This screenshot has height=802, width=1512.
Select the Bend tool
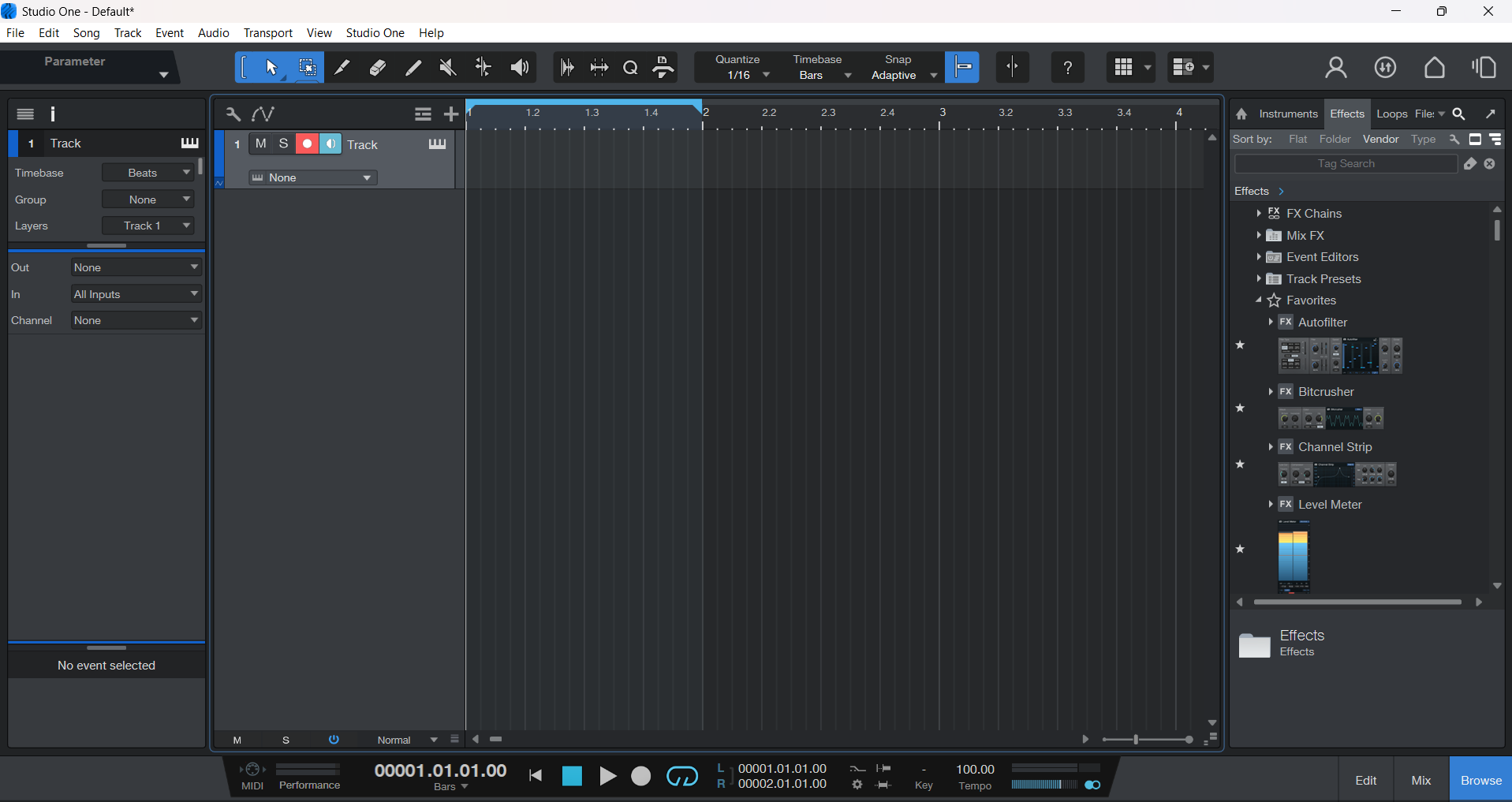coord(483,68)
